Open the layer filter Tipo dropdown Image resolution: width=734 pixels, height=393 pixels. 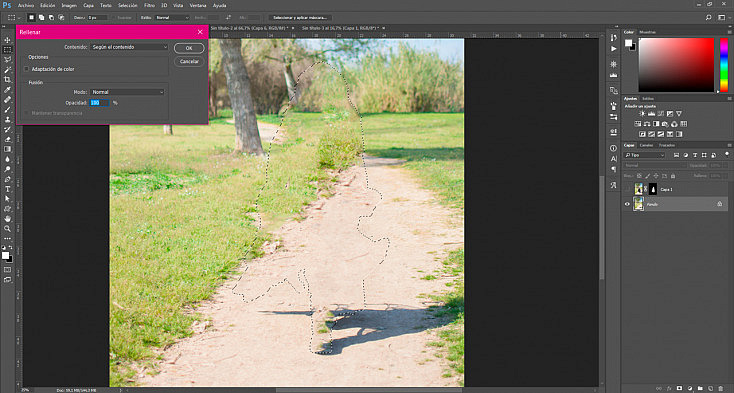(645, 155)
